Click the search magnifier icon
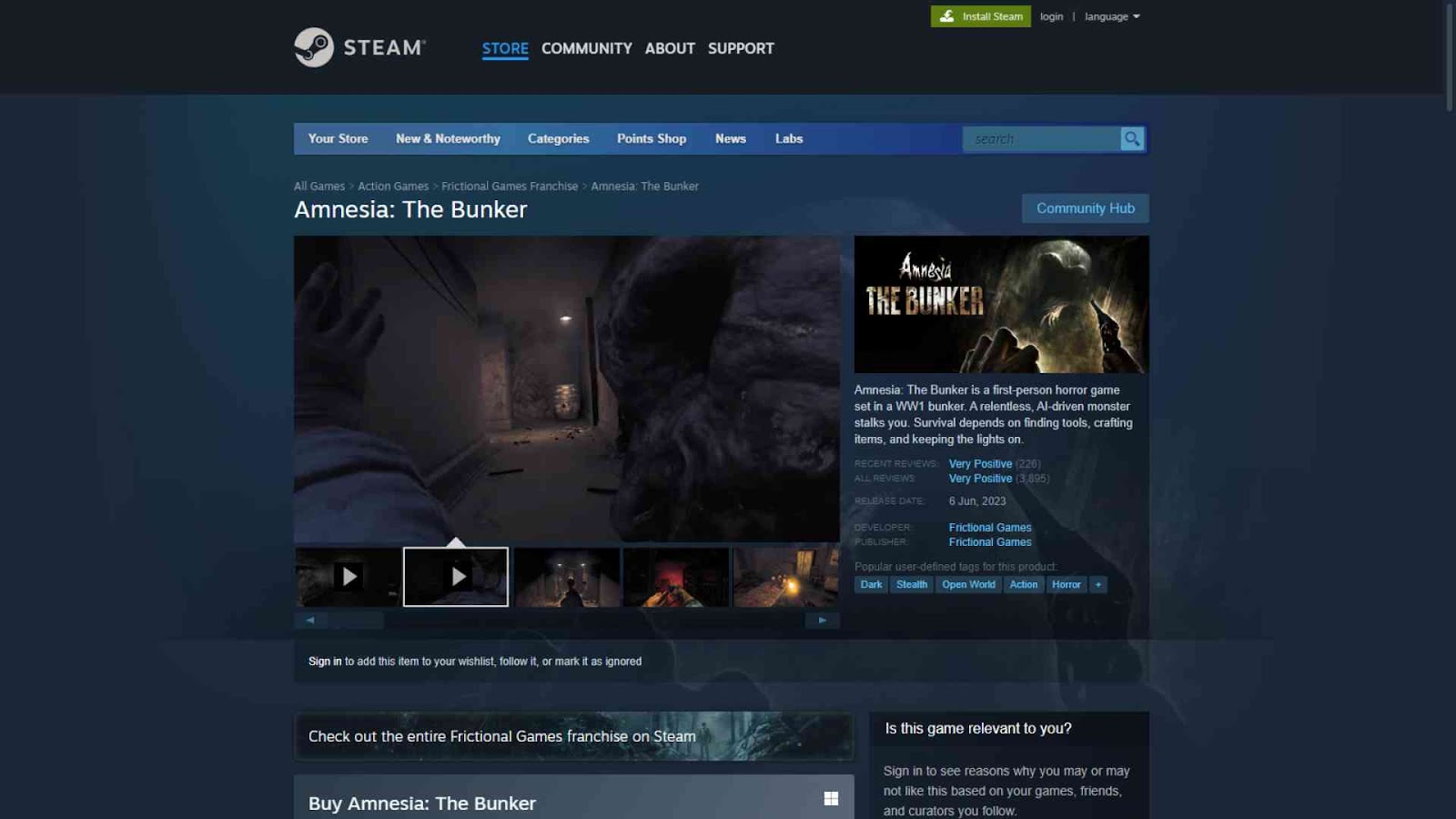The image size is (1456, 819). coord(1132,138)
